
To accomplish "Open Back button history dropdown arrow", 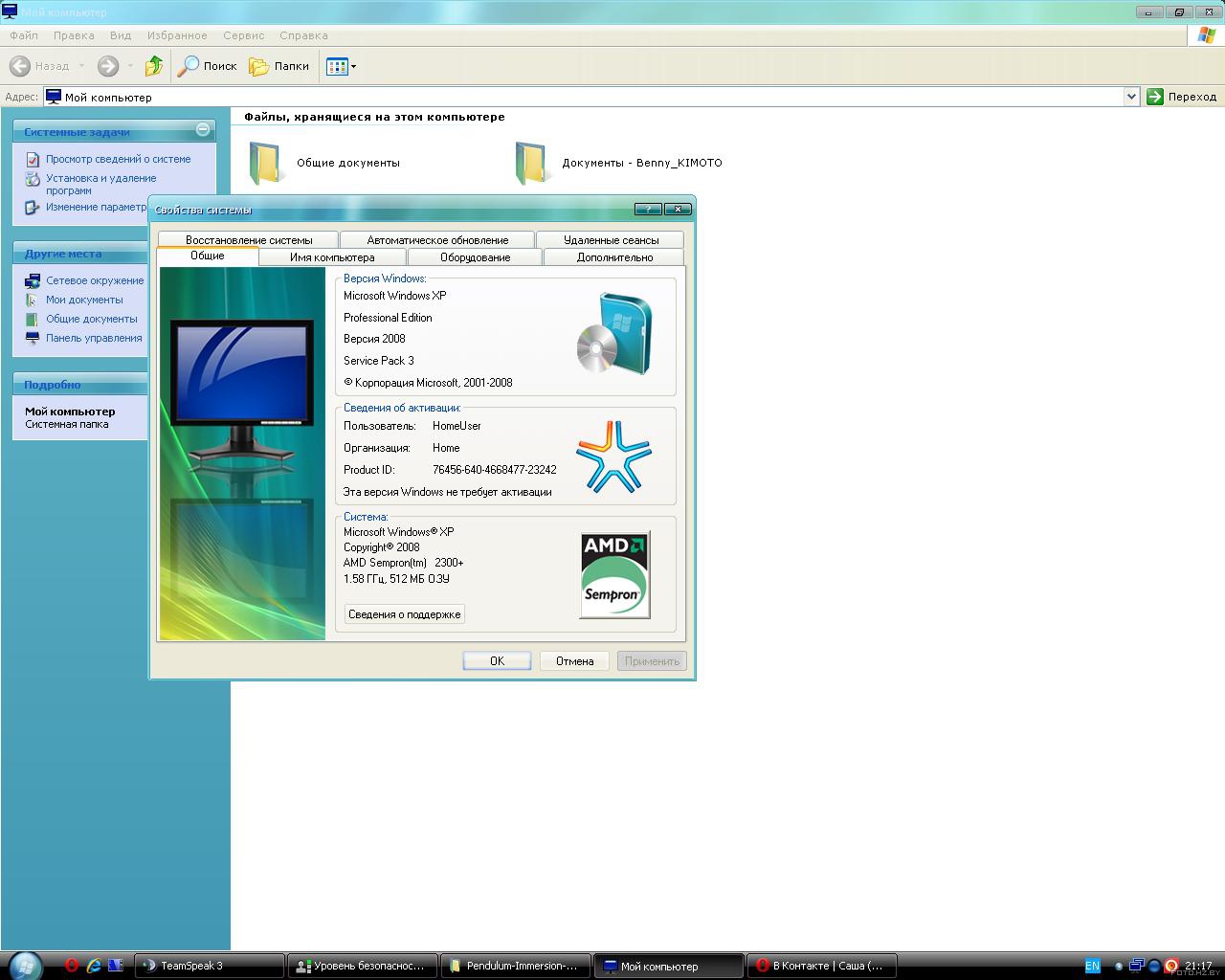I will pyautogui.click(x=81, y=66).
